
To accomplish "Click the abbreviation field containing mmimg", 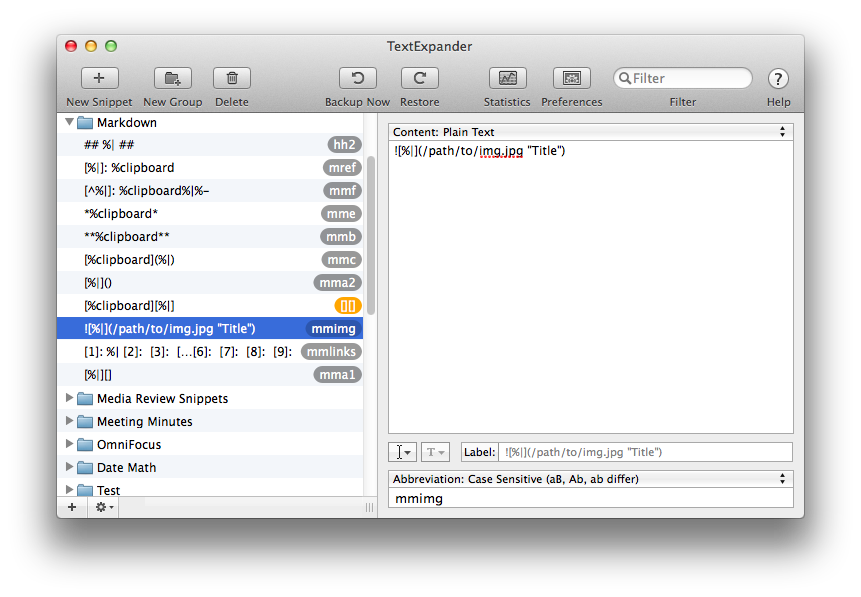I will [590, 499].
